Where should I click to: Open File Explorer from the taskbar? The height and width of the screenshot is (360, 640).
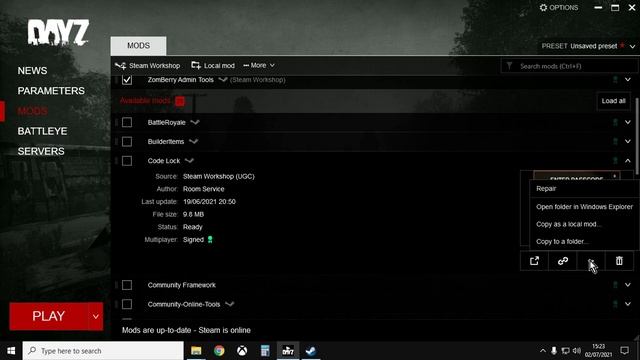[196, 351]
